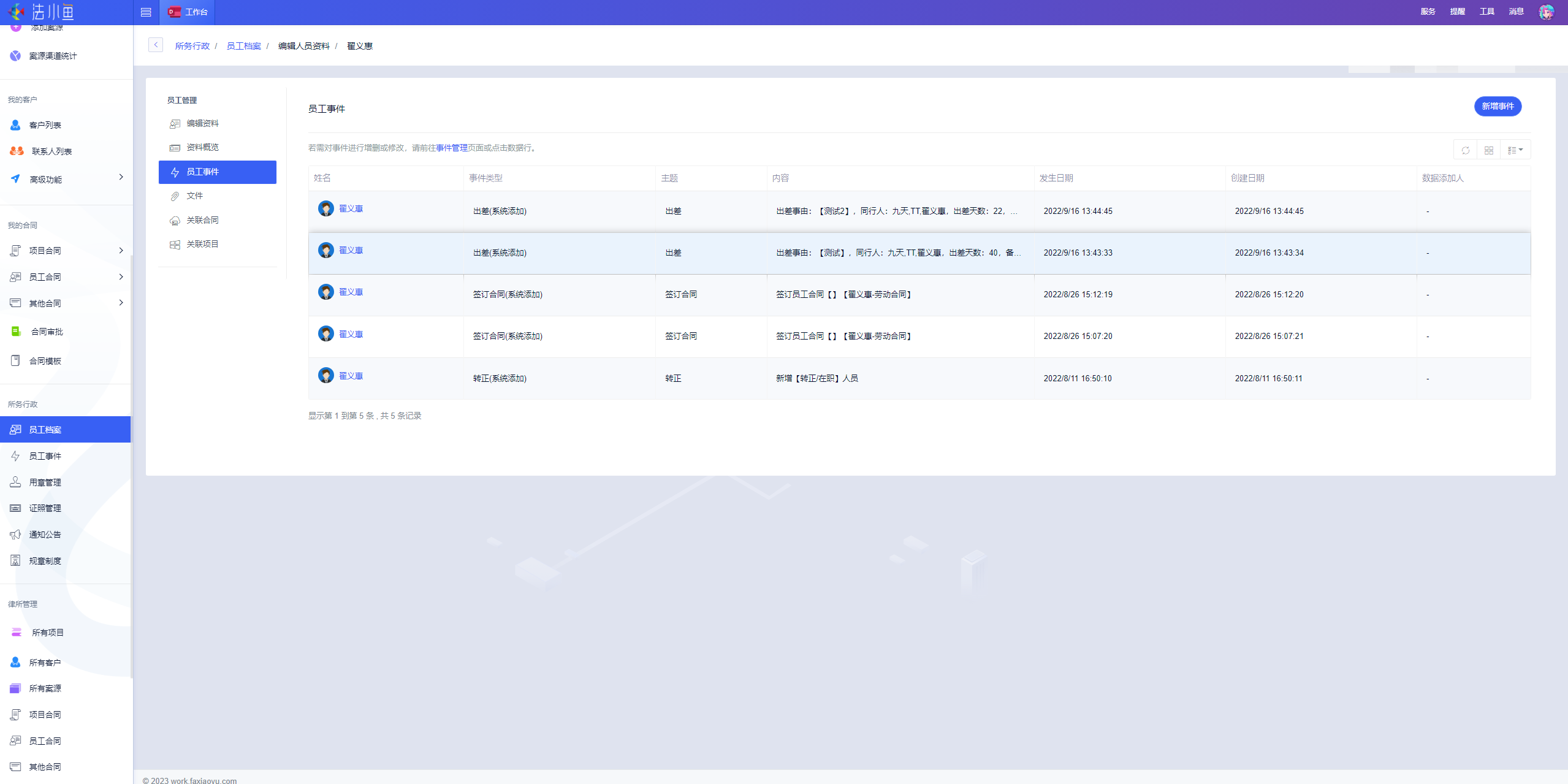Click the 转正 event row avatar
The image size is (1568, 784).
[x=325, y=375]
